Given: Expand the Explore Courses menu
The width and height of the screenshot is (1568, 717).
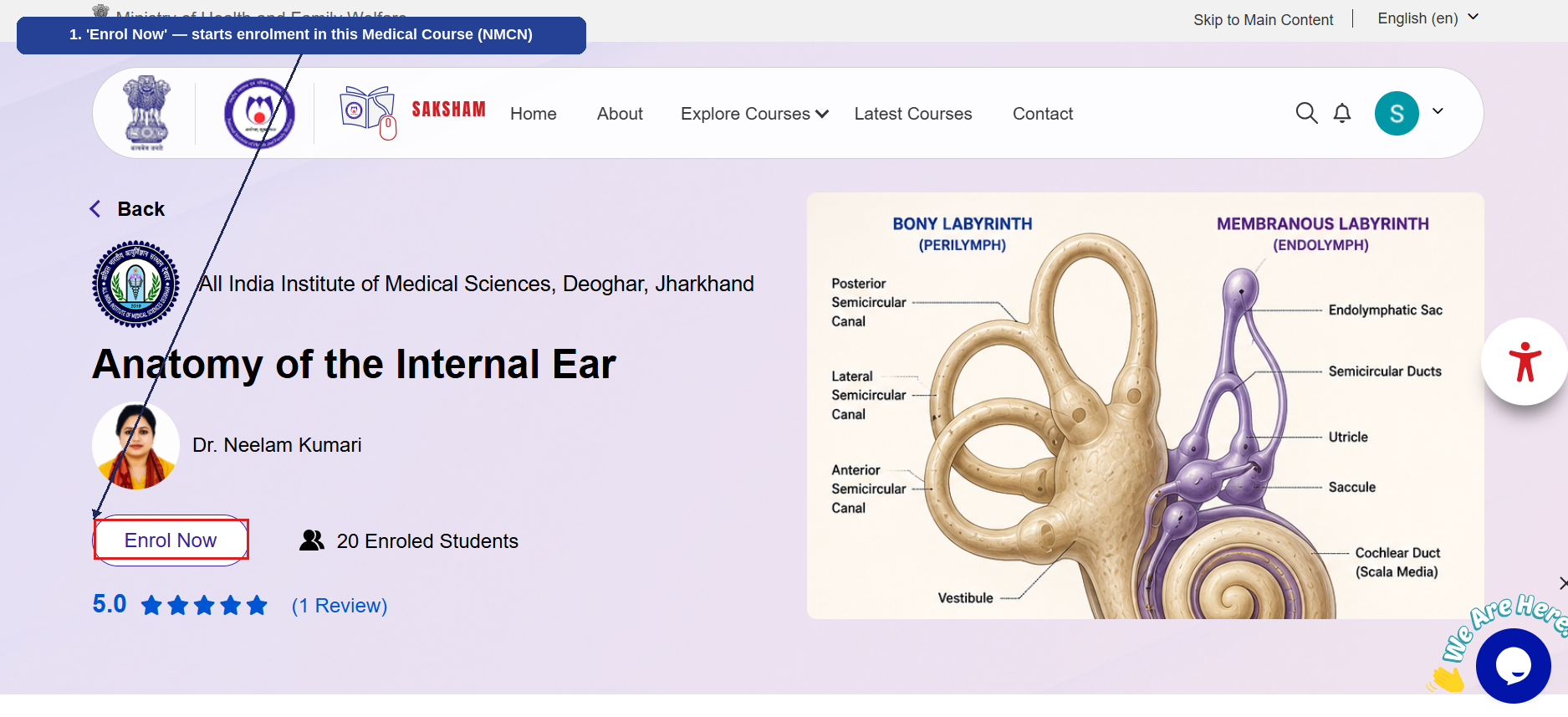Looking at the screenshot, I should click(754, 114).
